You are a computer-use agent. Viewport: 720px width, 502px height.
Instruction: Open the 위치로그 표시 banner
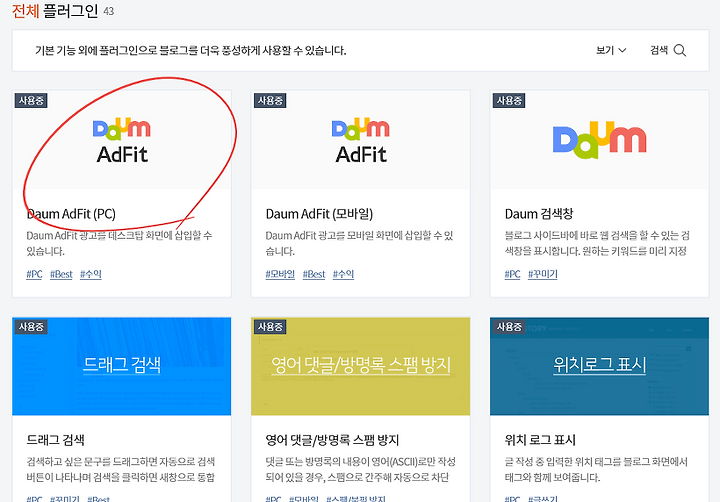[x=599, y=366]
